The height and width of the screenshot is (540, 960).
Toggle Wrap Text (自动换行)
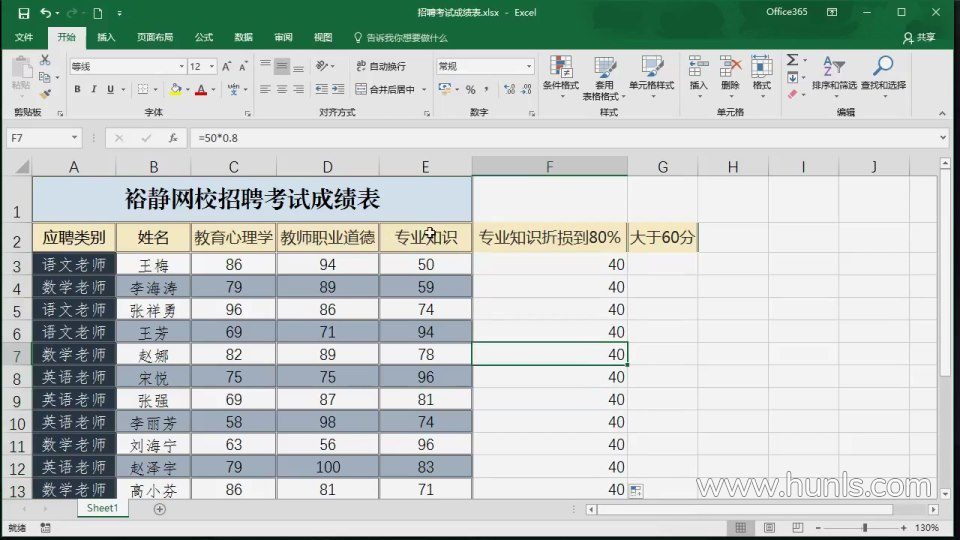381,66
